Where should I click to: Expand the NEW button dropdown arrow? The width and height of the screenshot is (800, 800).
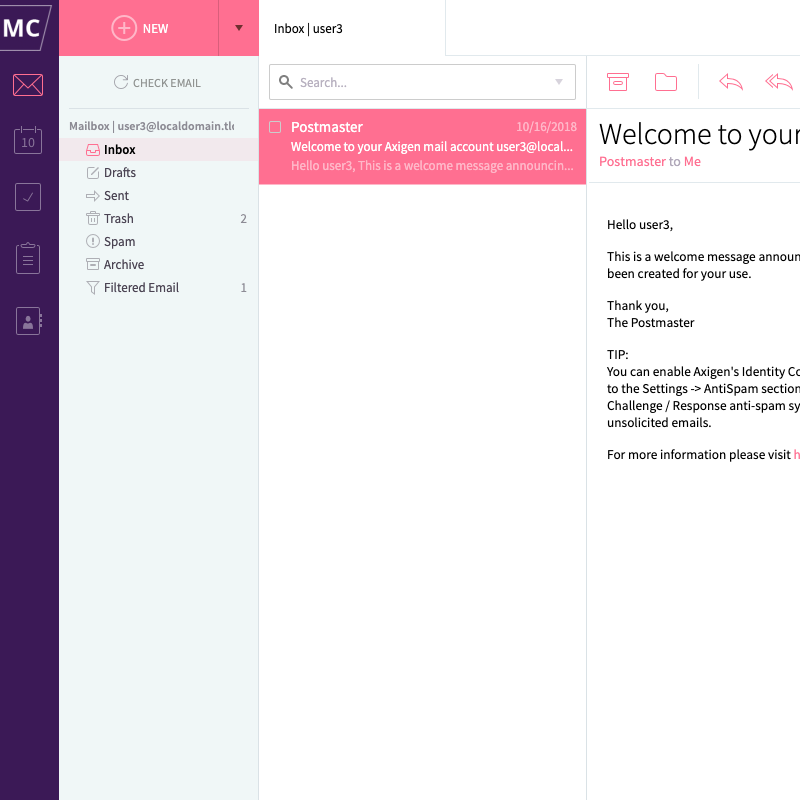[x=239, y=28]
